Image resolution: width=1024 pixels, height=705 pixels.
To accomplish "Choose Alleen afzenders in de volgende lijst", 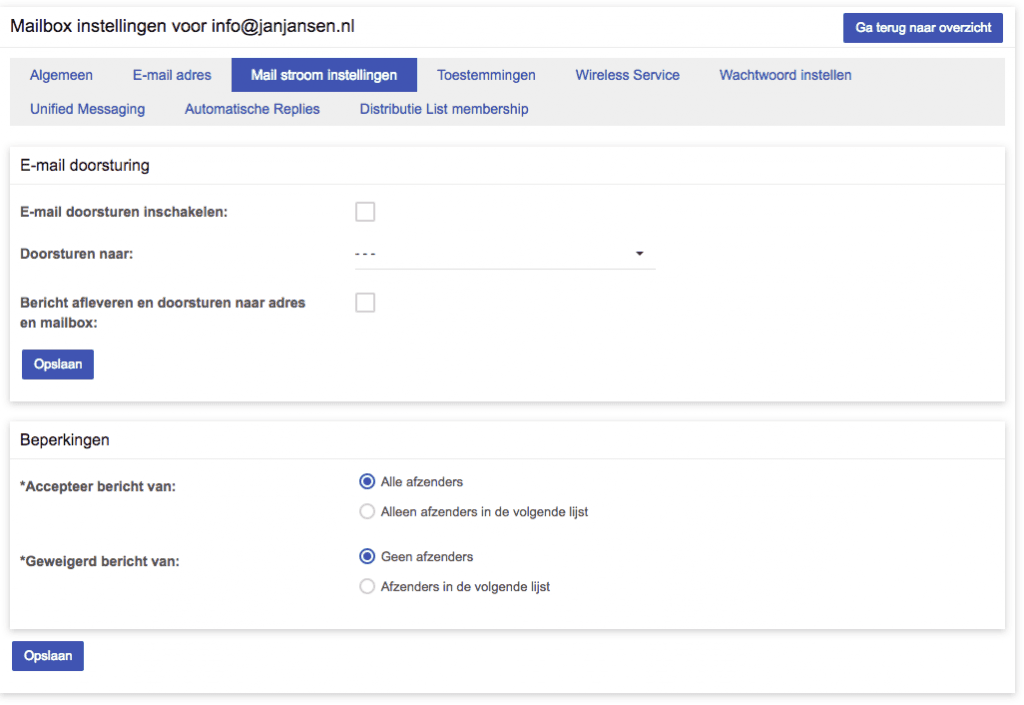I will pyautogui.click(x=367, y=512).
